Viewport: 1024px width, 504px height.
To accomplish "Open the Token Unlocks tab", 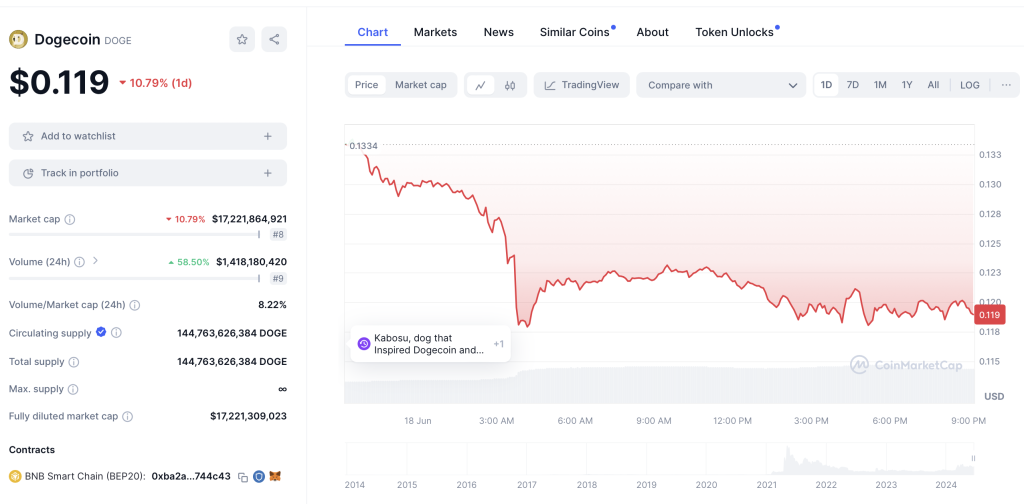I will [734, 32].
